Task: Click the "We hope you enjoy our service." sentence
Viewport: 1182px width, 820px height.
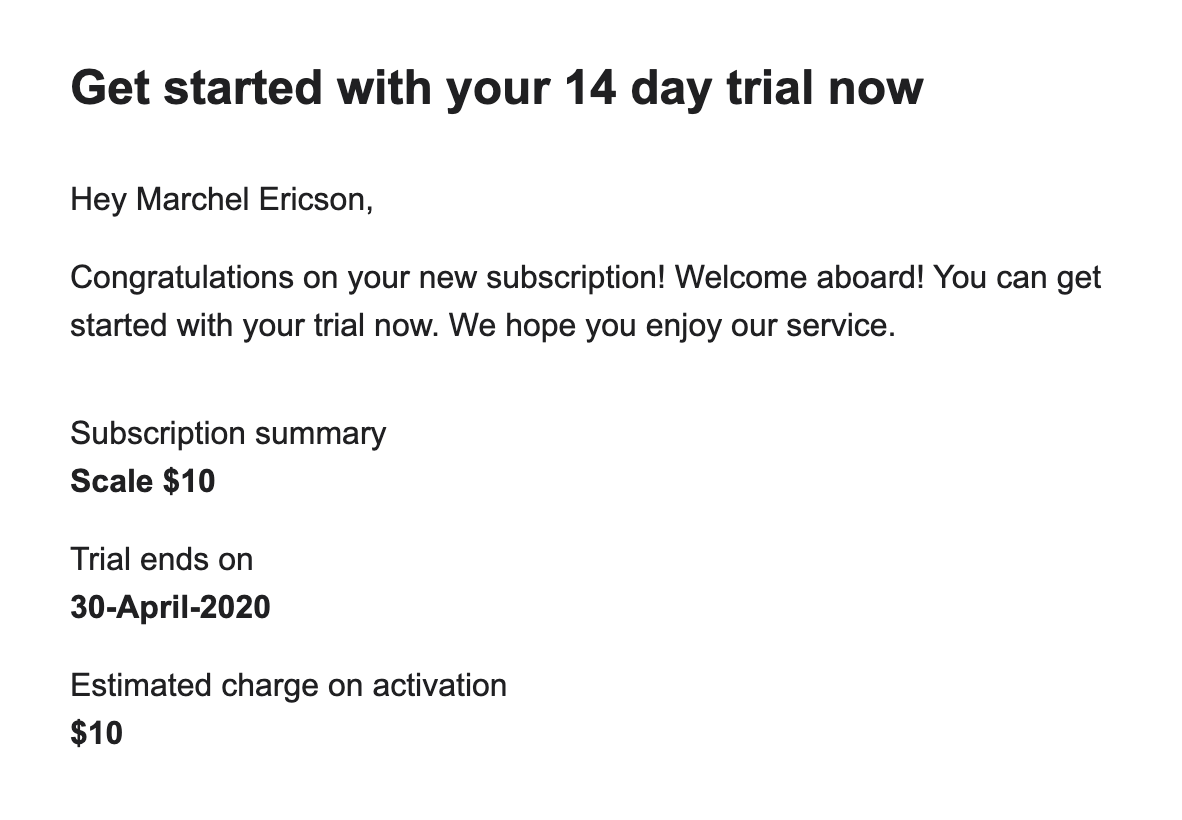Action: [x=671, y=327]
